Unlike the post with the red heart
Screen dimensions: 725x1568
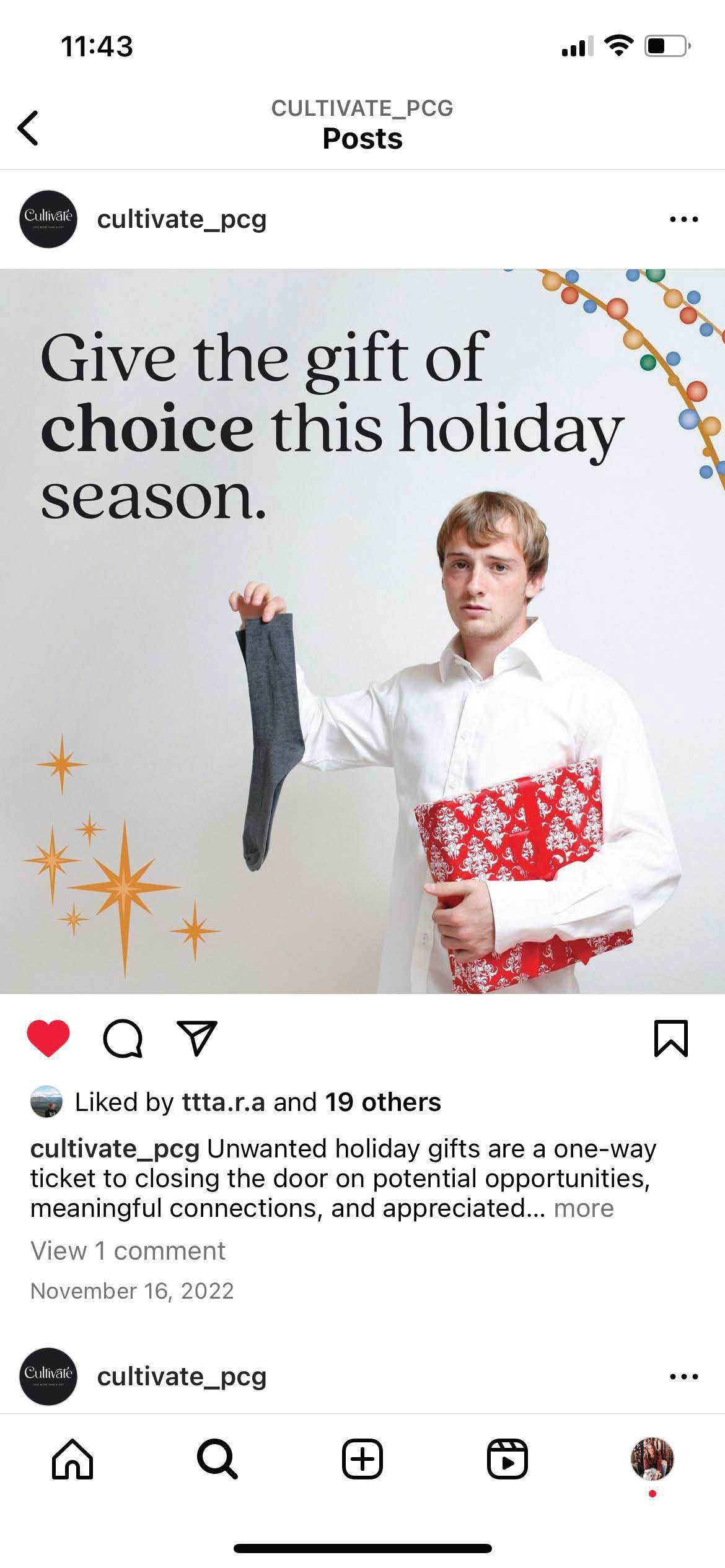point(48,1039)
